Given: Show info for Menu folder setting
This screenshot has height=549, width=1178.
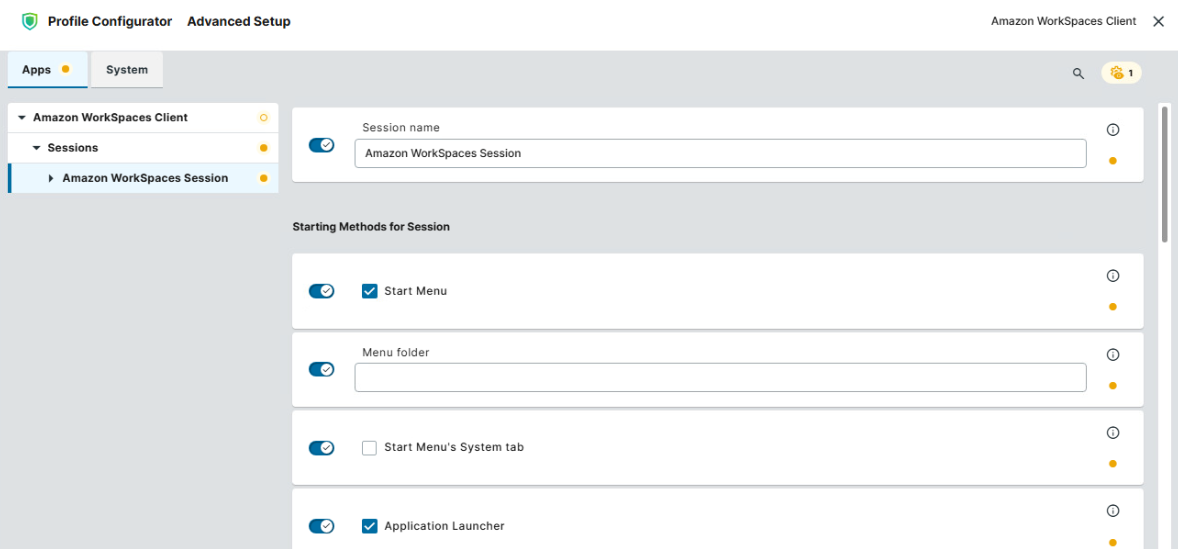Looking at the screenshot, I should point(1113,354).
